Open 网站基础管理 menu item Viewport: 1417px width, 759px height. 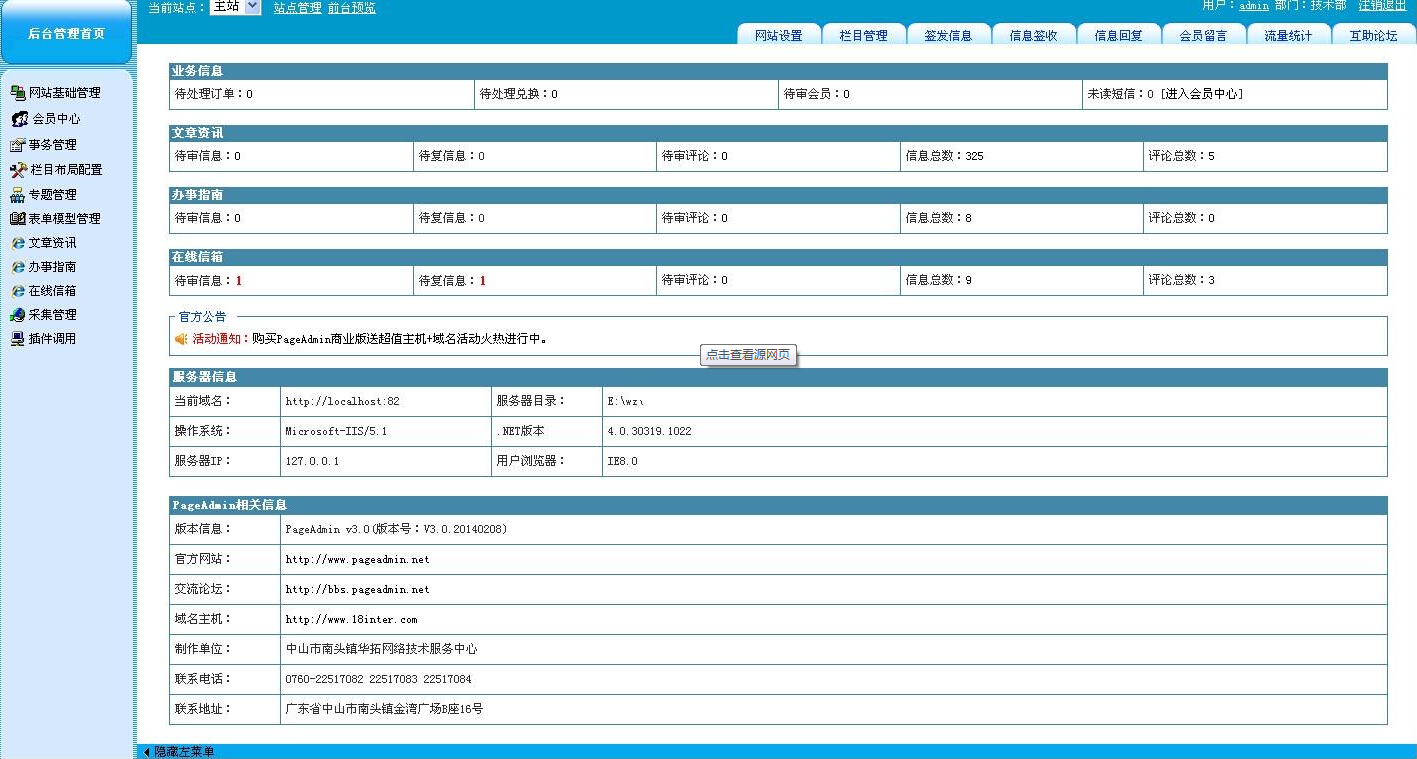click(x=65, y=93)
